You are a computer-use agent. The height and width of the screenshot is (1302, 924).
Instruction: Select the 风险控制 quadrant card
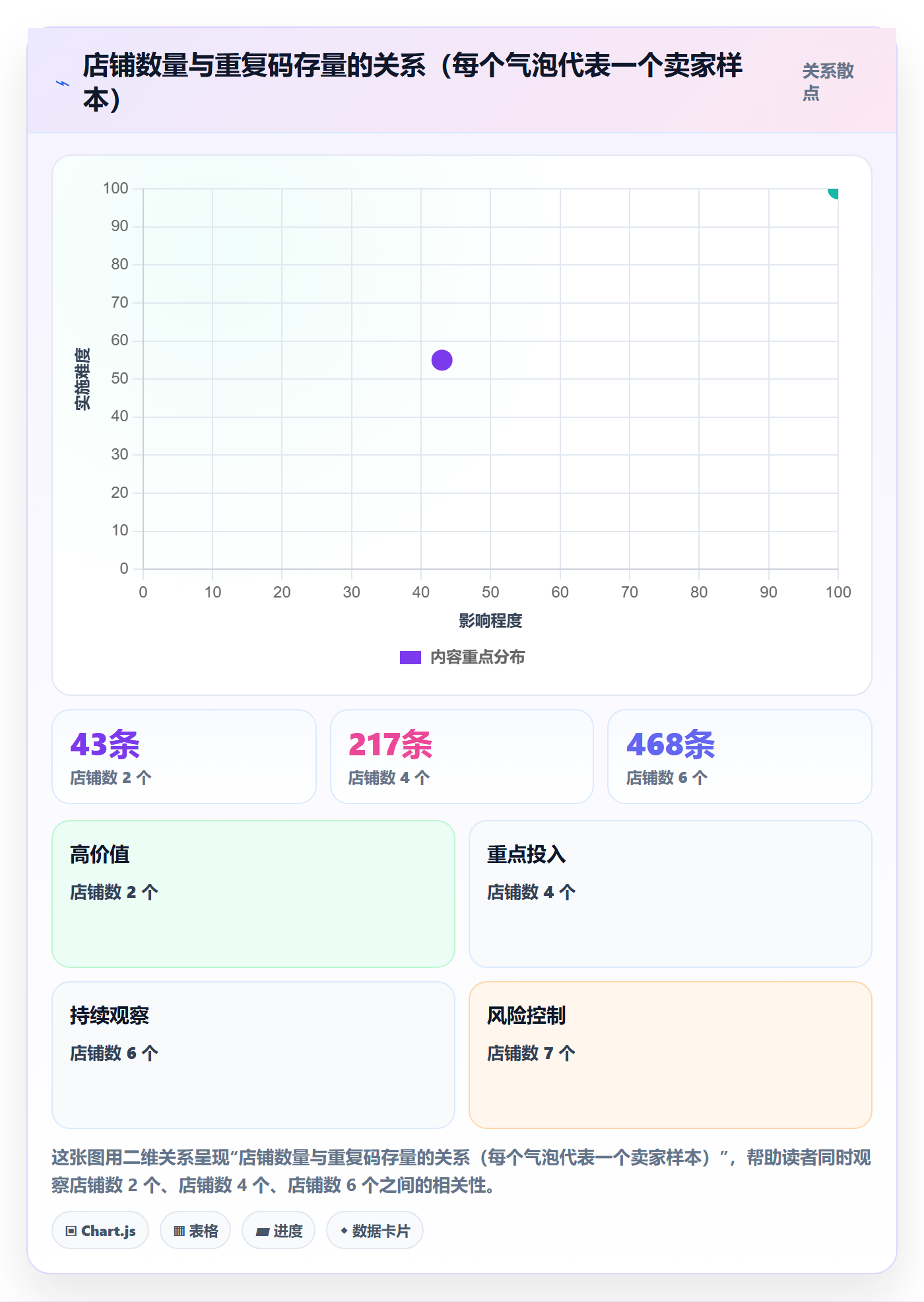(x=671, y=1055)
